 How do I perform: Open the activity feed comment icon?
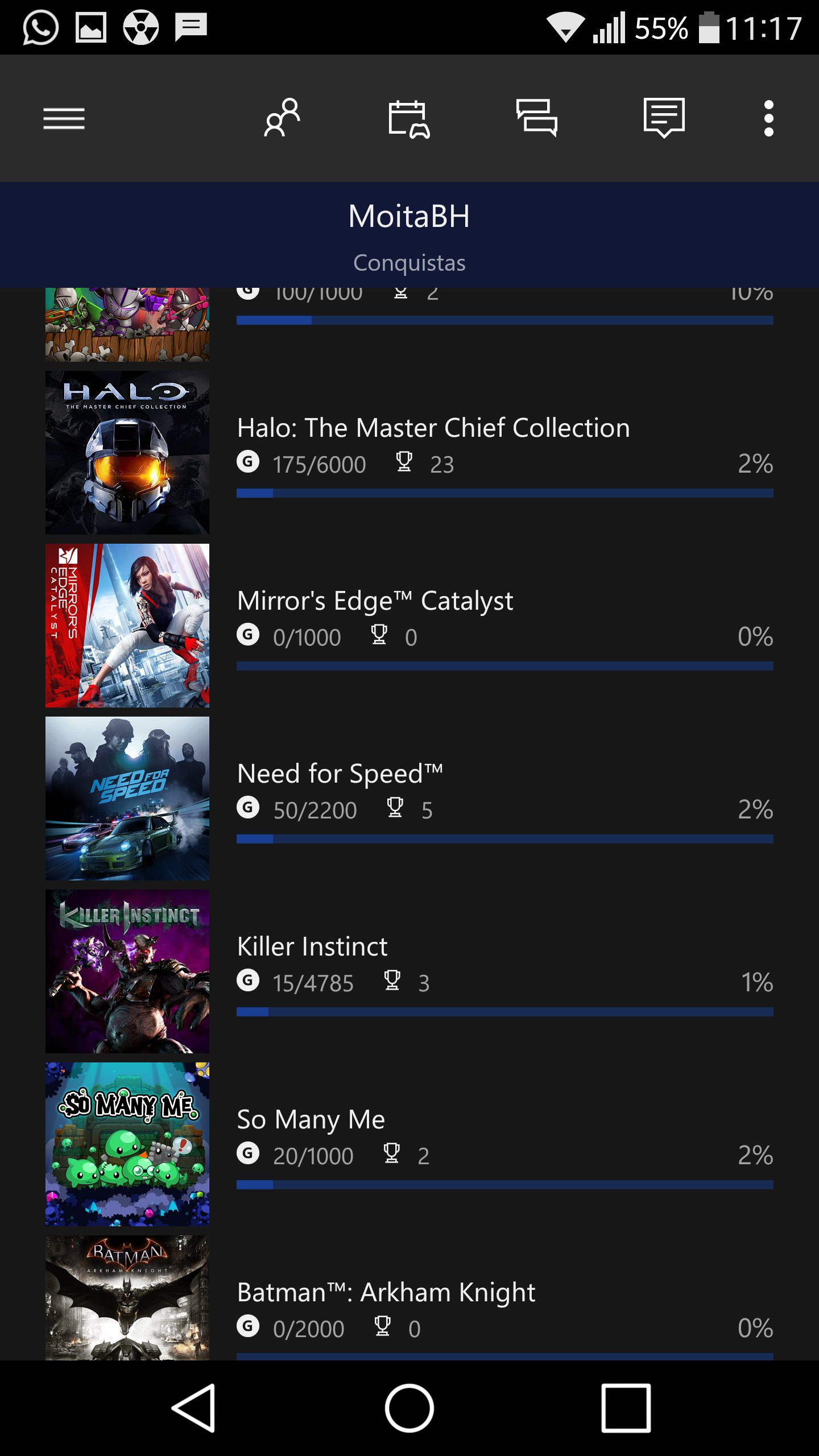pyautogui.click(x=664, y=118)
